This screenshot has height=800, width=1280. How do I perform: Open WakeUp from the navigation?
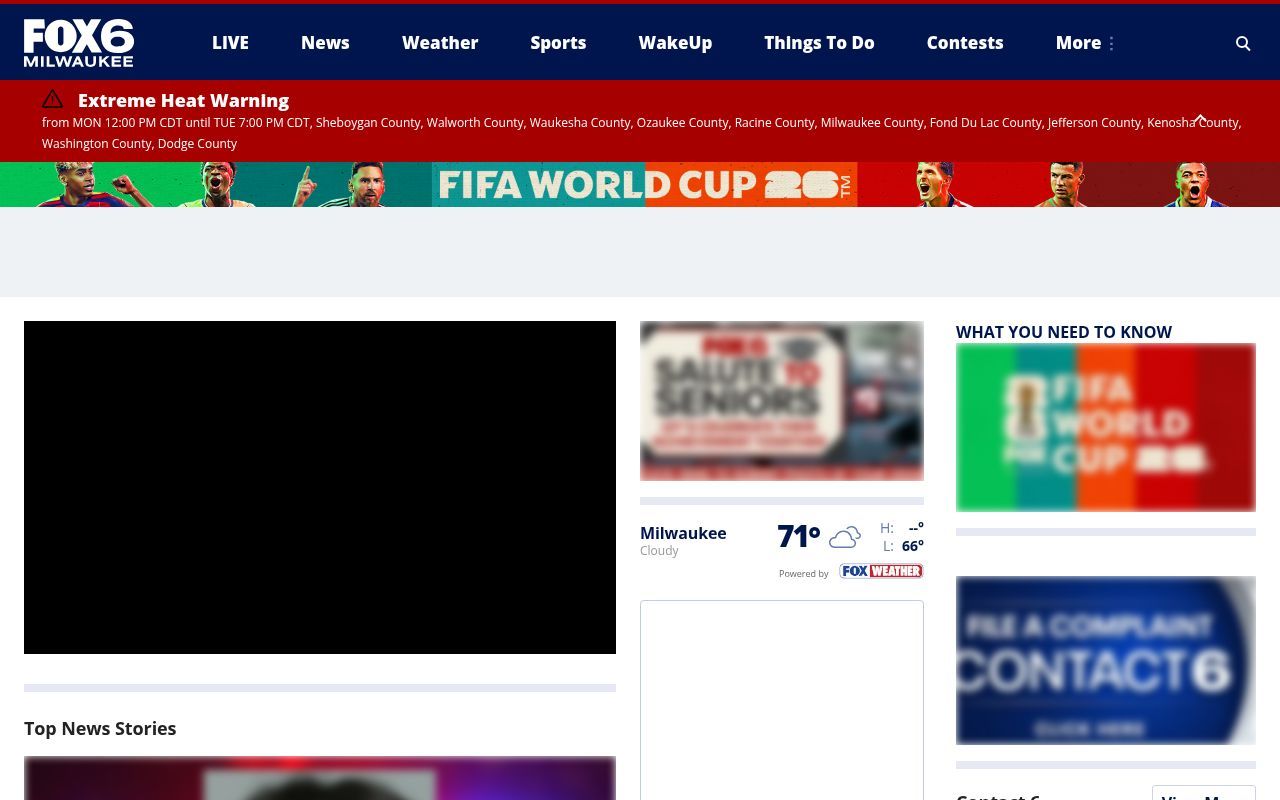pos(675,43)
